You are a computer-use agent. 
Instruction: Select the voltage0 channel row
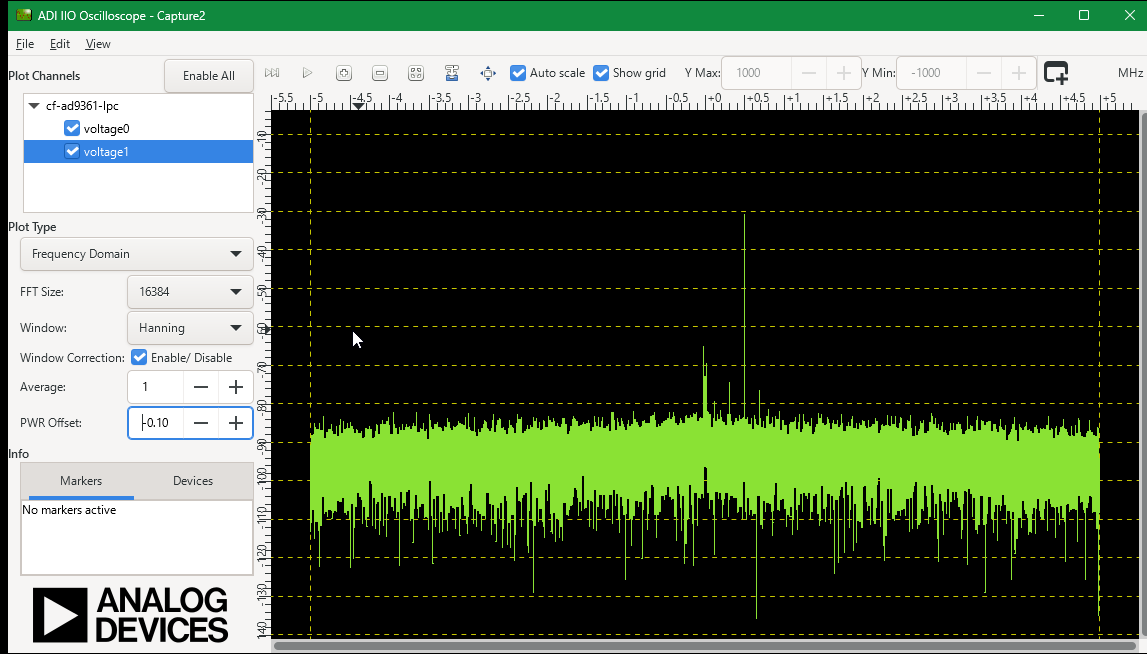[138, 129]
